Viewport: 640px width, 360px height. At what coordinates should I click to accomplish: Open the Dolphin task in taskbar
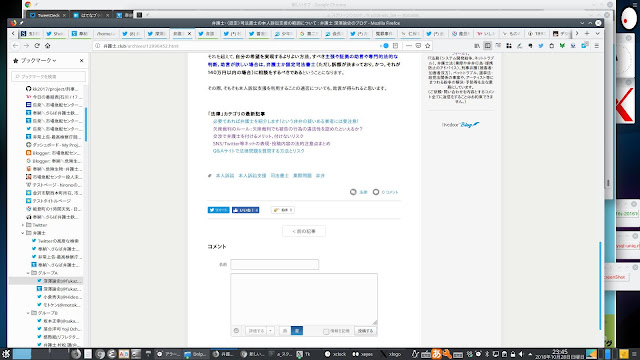coord(196,354)
